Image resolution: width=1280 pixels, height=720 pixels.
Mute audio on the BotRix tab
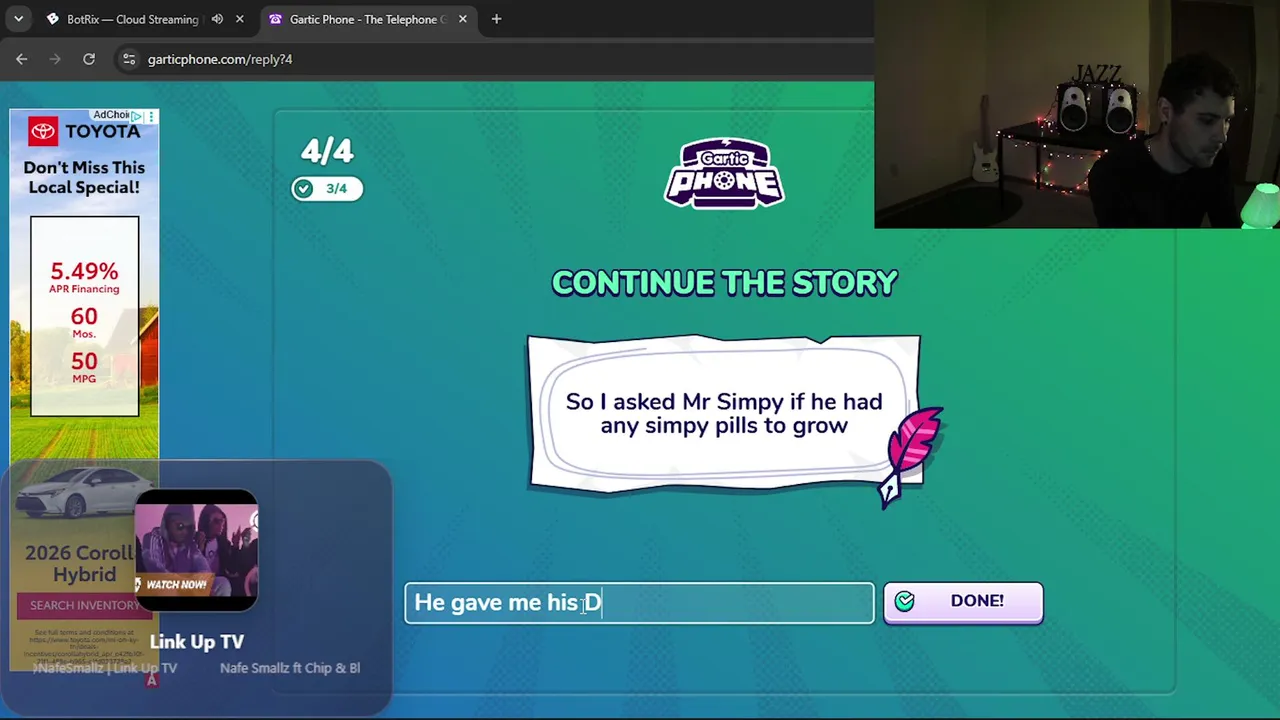(x=217, y=19)
